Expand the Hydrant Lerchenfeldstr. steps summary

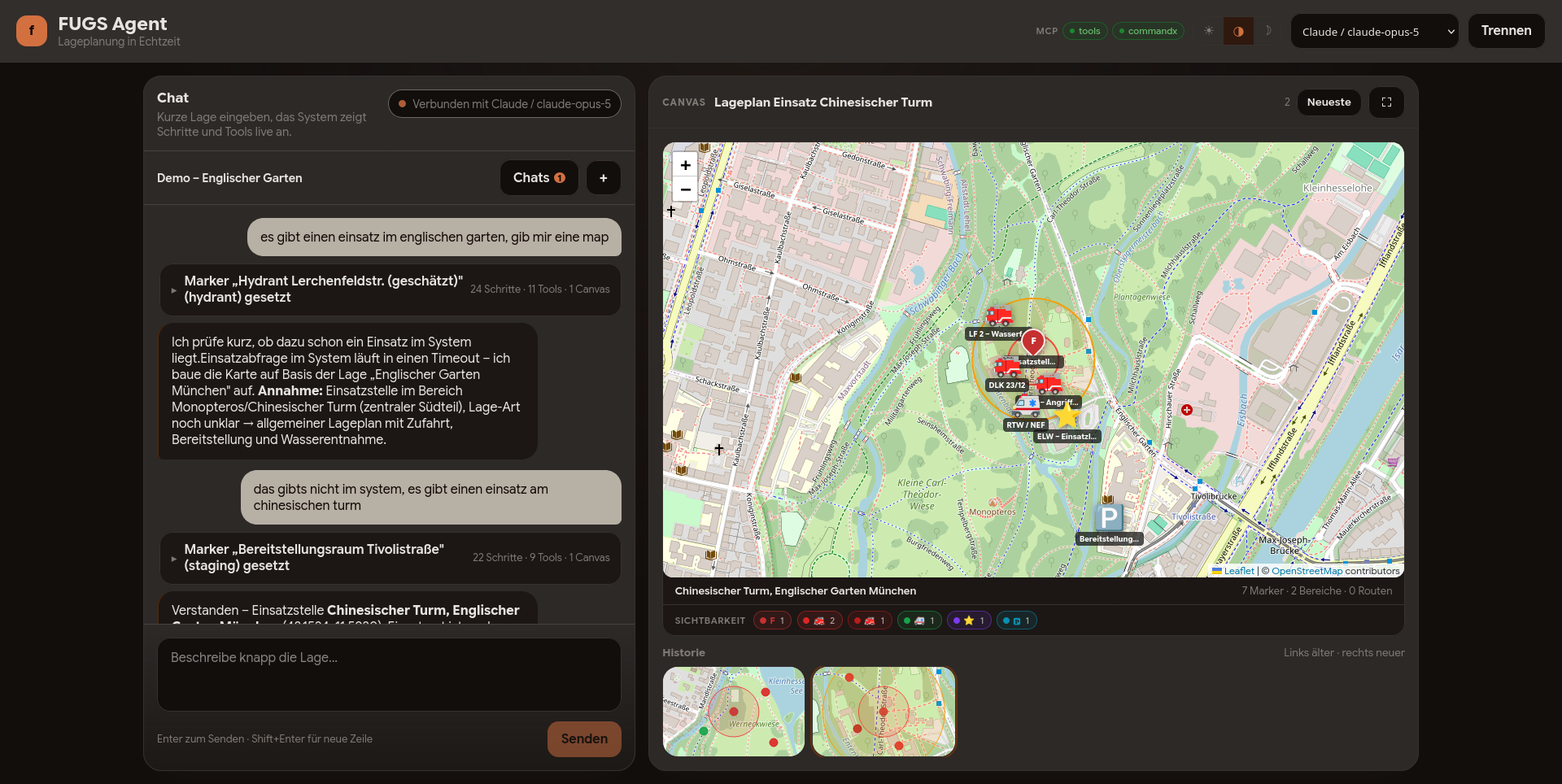tap(390, 290)
